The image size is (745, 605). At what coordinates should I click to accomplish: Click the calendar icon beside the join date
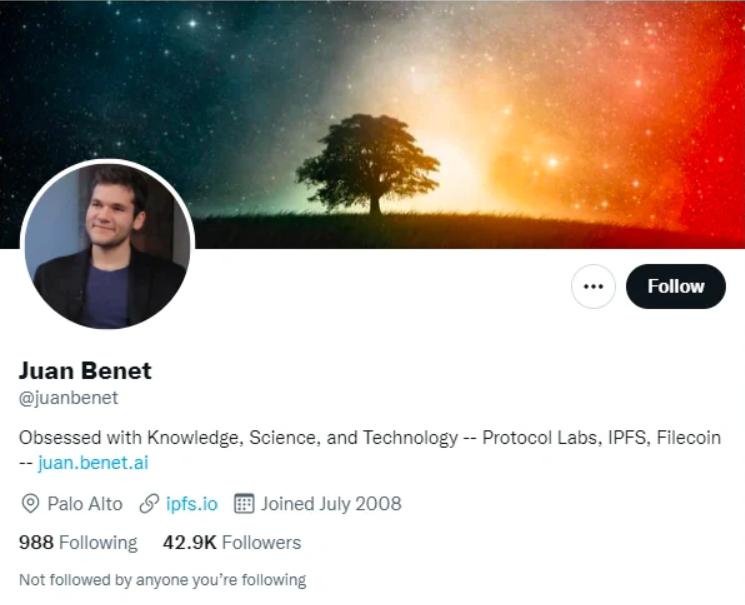[x=243, y=503]
